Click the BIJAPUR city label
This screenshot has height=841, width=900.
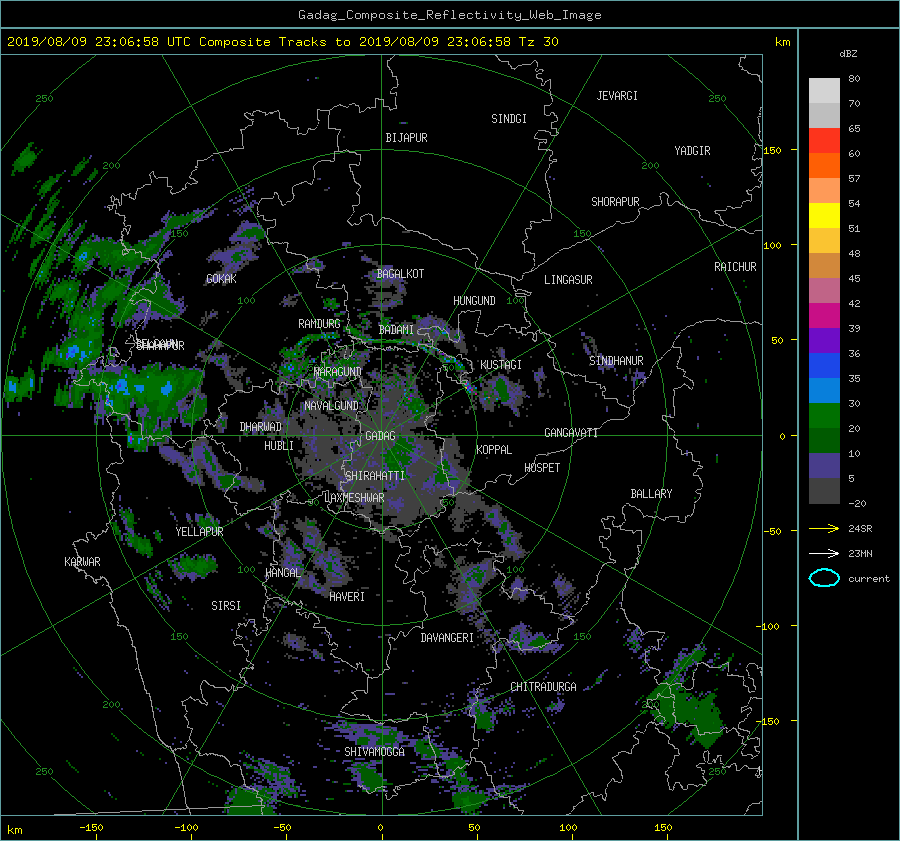click(406, 138)
